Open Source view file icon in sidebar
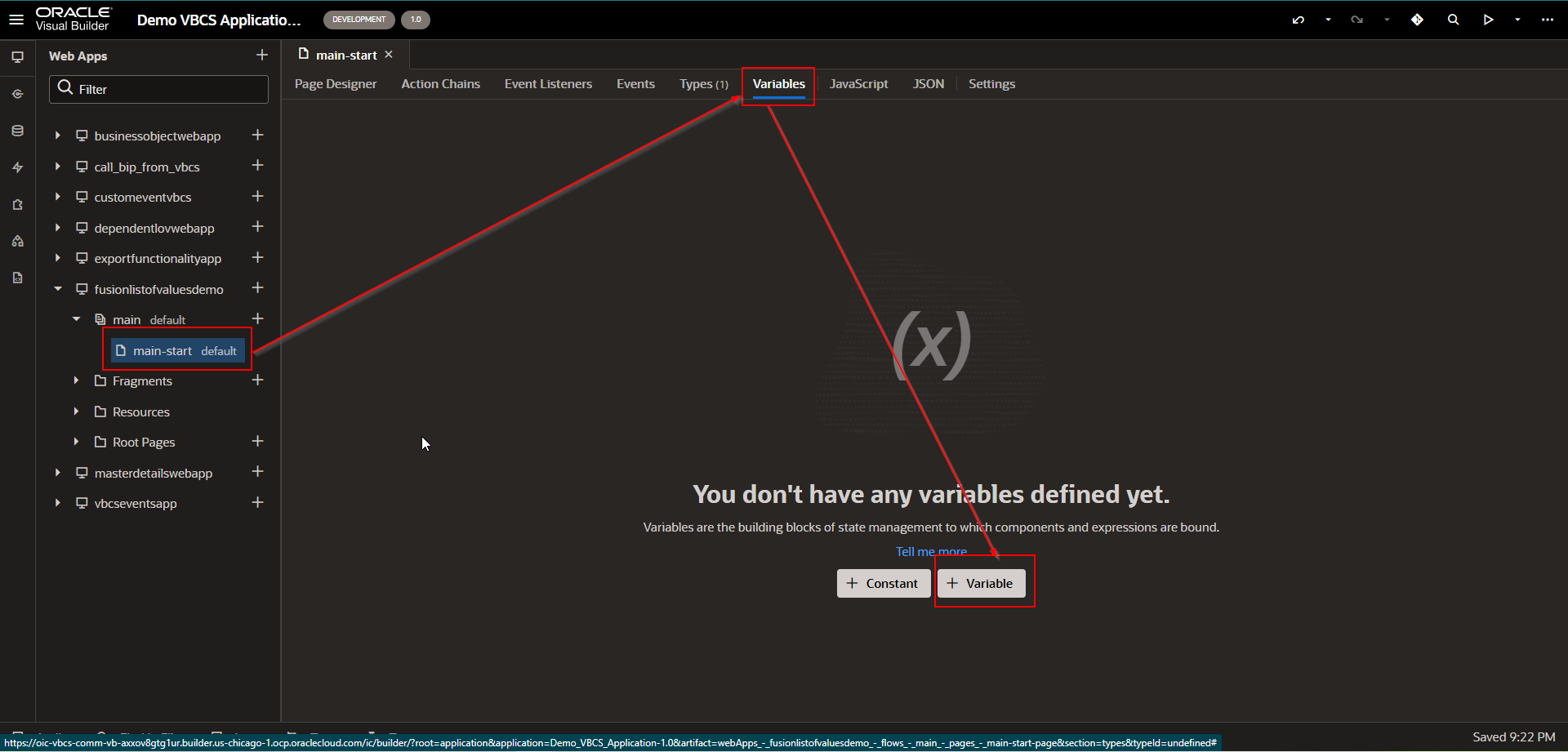 [x=17, y=278]
